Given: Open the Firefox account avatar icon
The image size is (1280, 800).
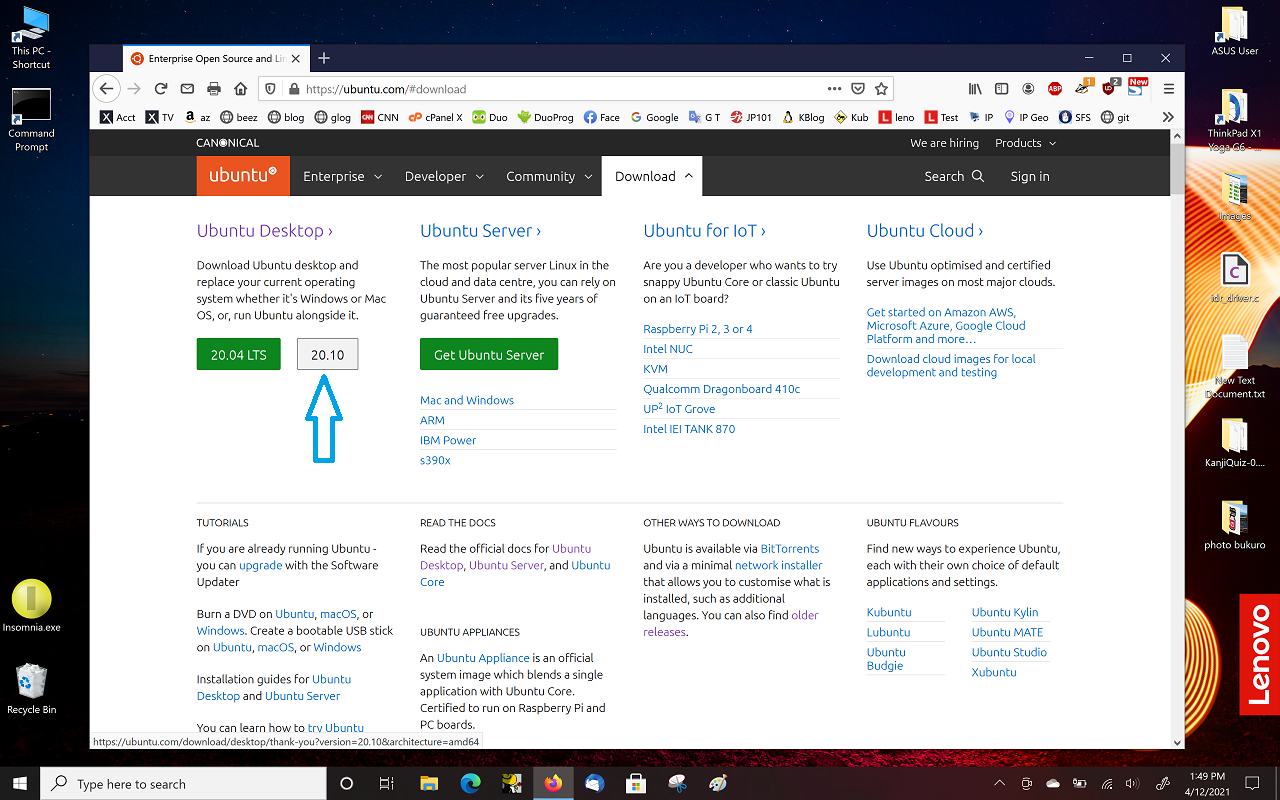Looking at the screenshot, I should tap(1027, 89).
